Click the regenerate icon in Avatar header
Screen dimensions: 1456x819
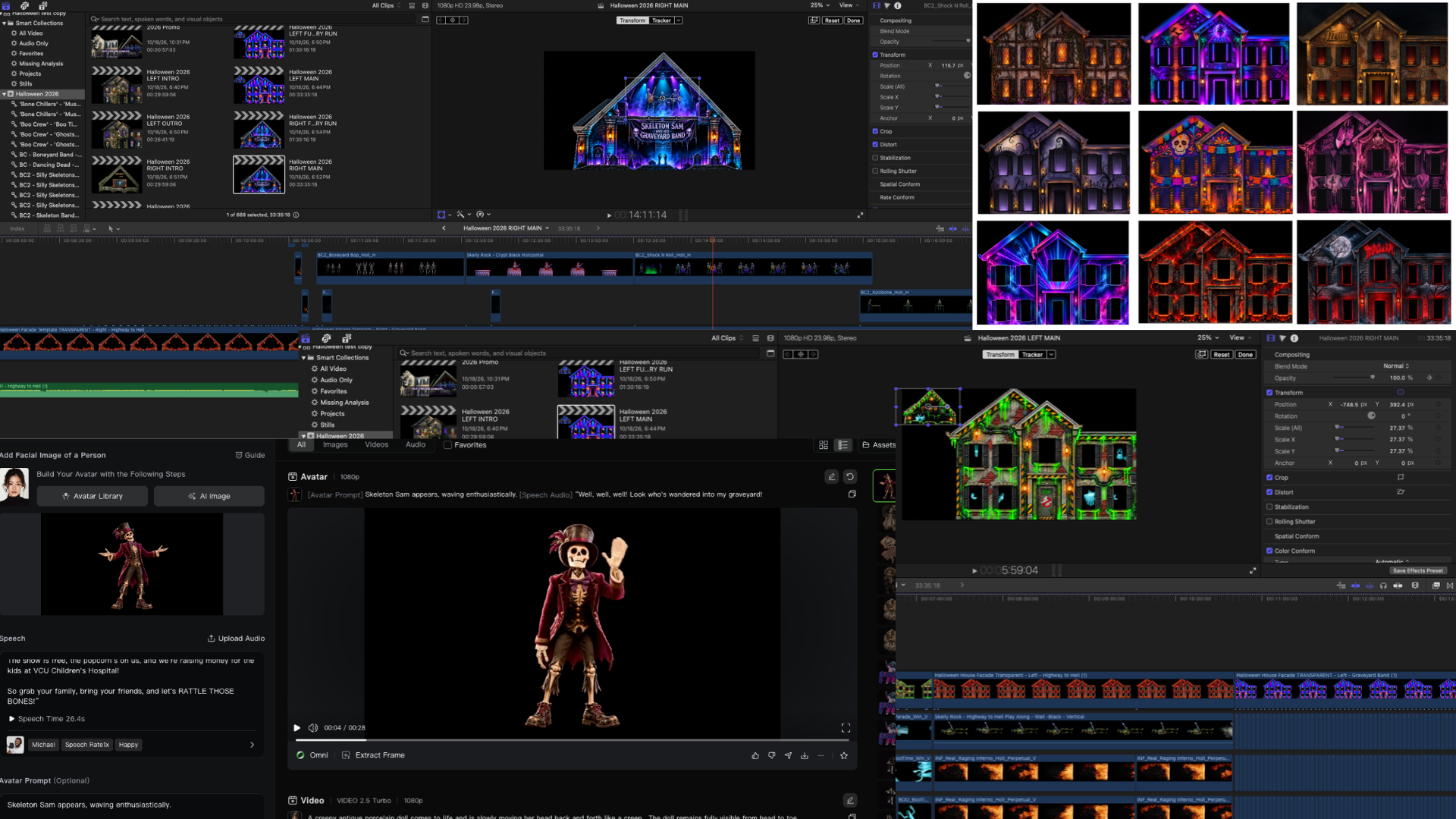pyautogui.click(x=850, y=477)
